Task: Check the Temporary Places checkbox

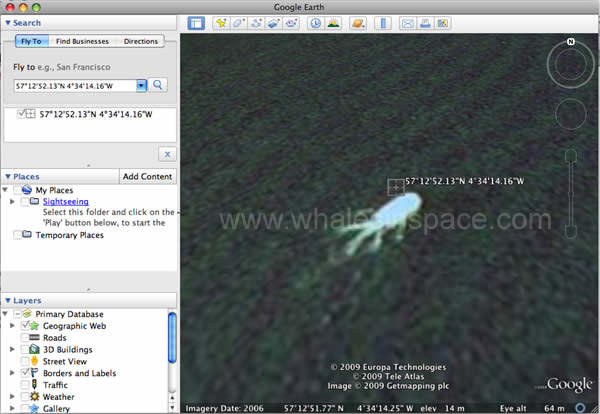Action: click(x=17, y=235)
